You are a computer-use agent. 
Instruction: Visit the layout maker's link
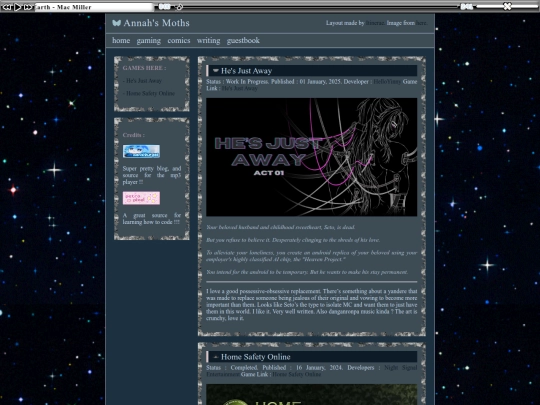375,23
